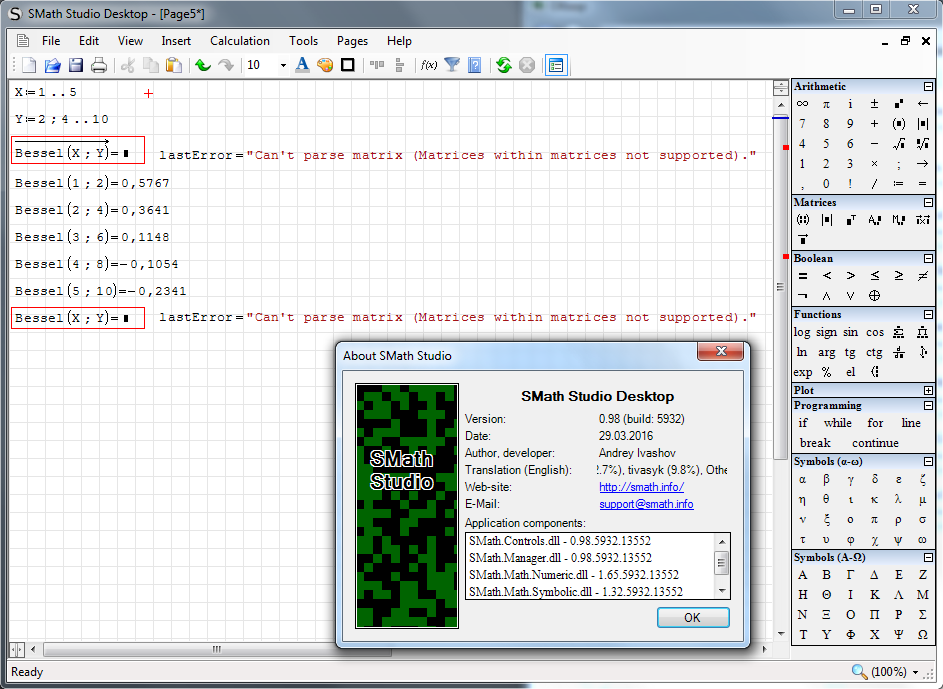Viewport: 943px width, 689px height.
Task: Open the font size dropdown
Action: pos(283,65)
